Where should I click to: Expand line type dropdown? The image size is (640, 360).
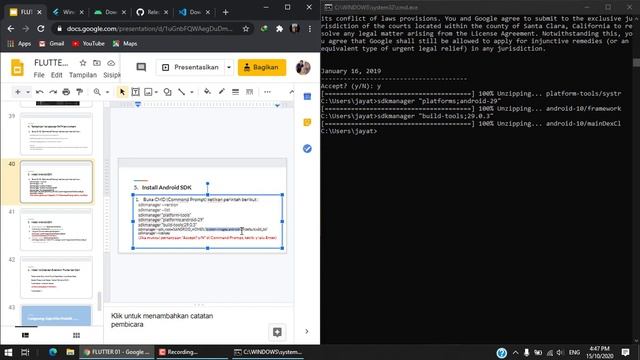[x=191, y=92]
